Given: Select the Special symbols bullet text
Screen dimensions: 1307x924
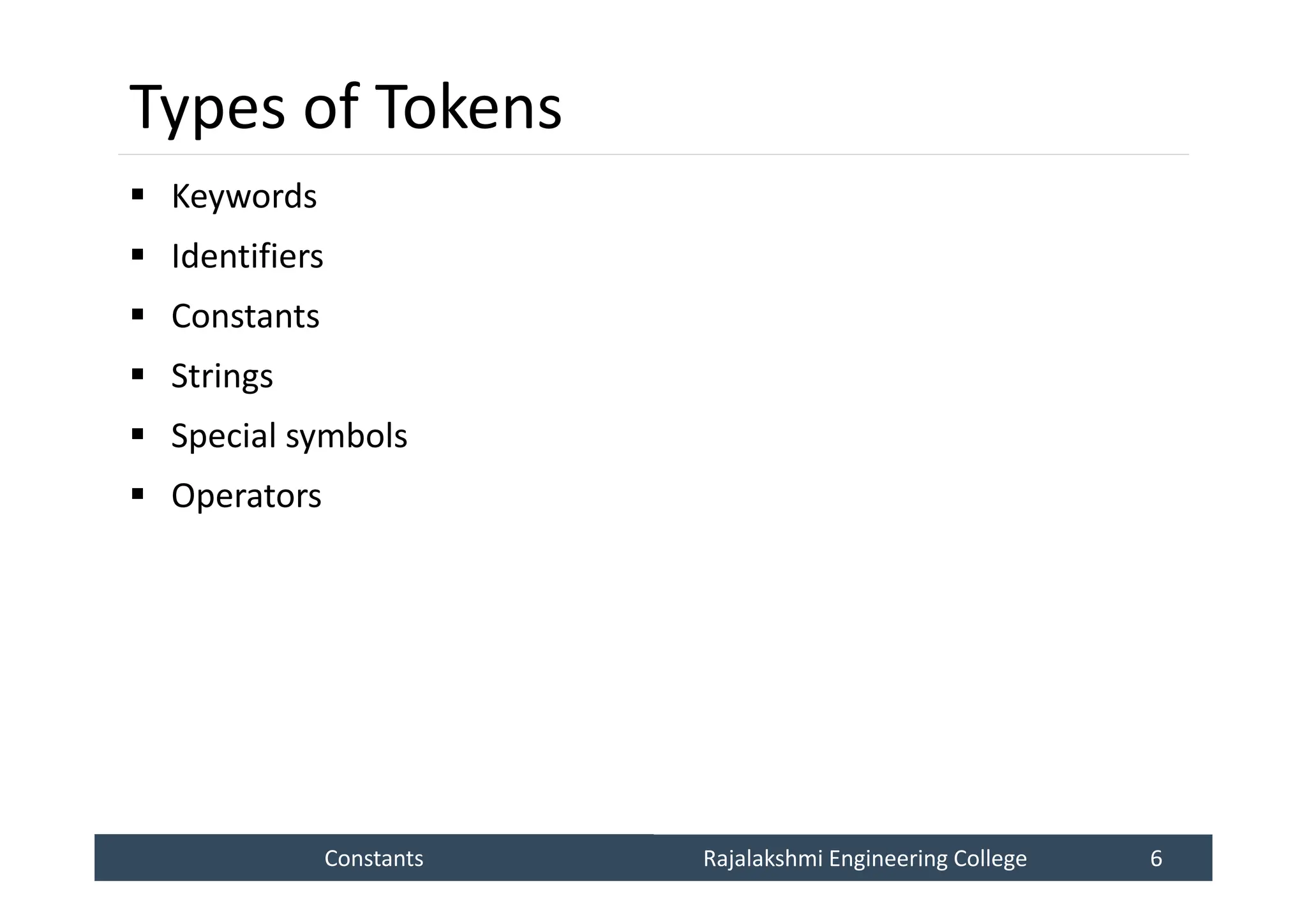Looking at the screenshot, I should click(289, 436).
